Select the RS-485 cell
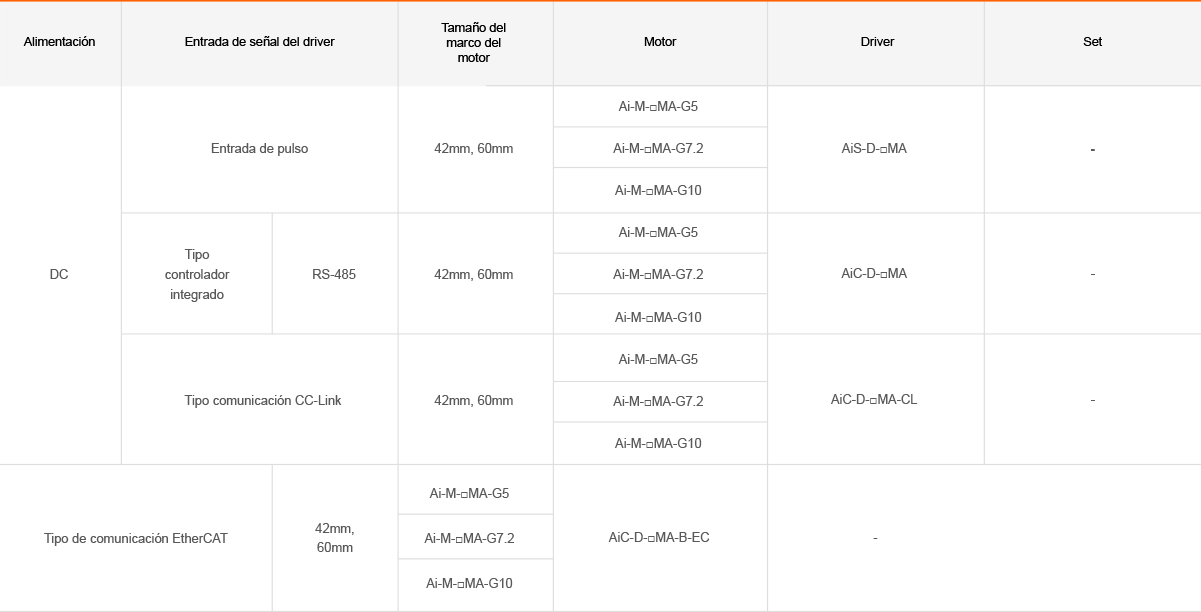Screen dimensions: 1201x612 tap(334, 274)
